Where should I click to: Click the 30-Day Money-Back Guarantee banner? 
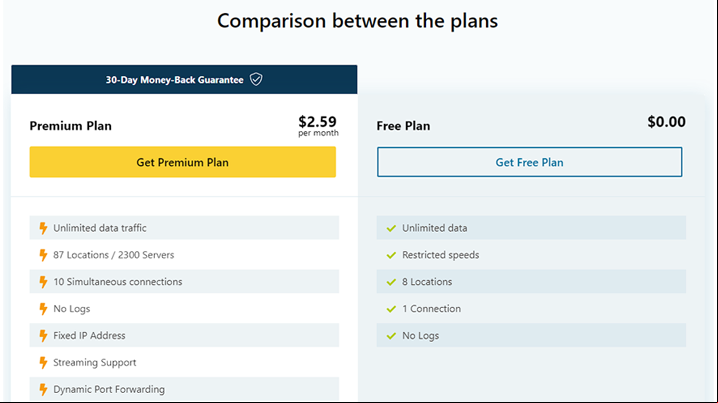(184, 79)
